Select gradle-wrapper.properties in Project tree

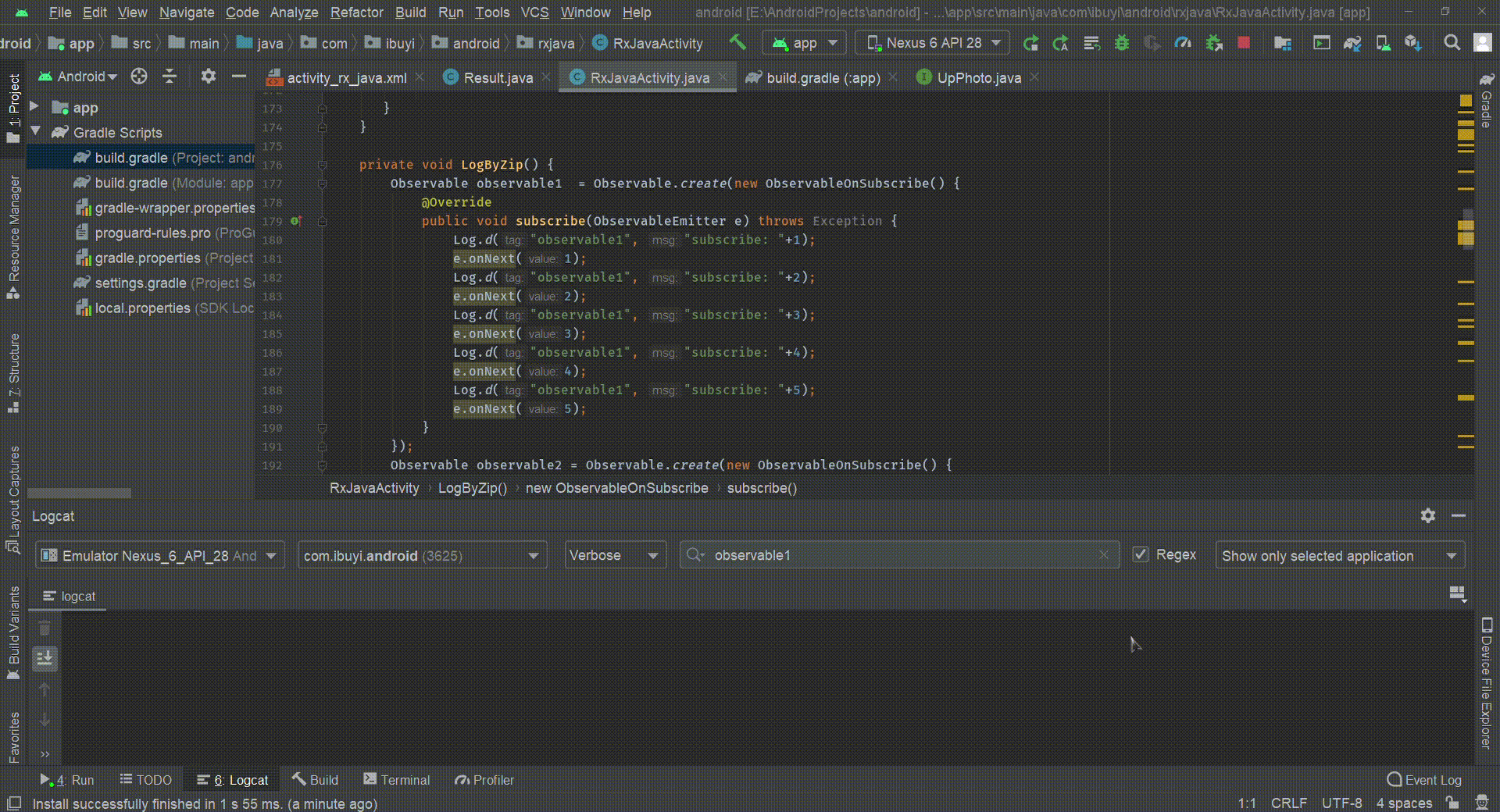pos(174,208)
